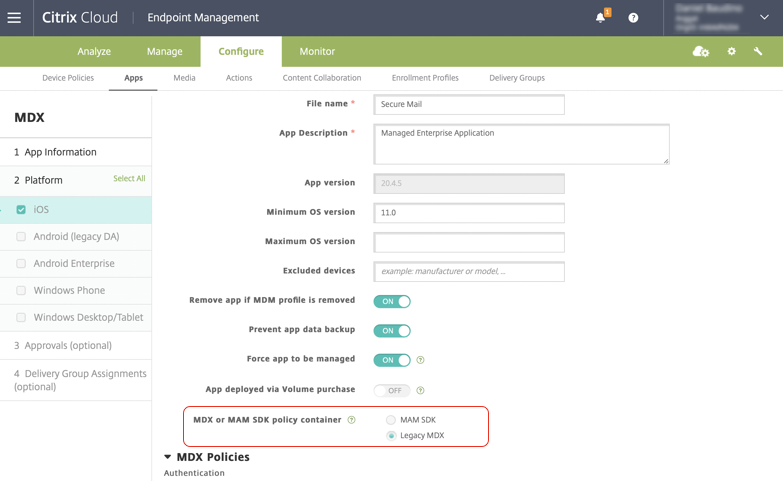Click the iOS platform row label

click(x=41, y=209)
